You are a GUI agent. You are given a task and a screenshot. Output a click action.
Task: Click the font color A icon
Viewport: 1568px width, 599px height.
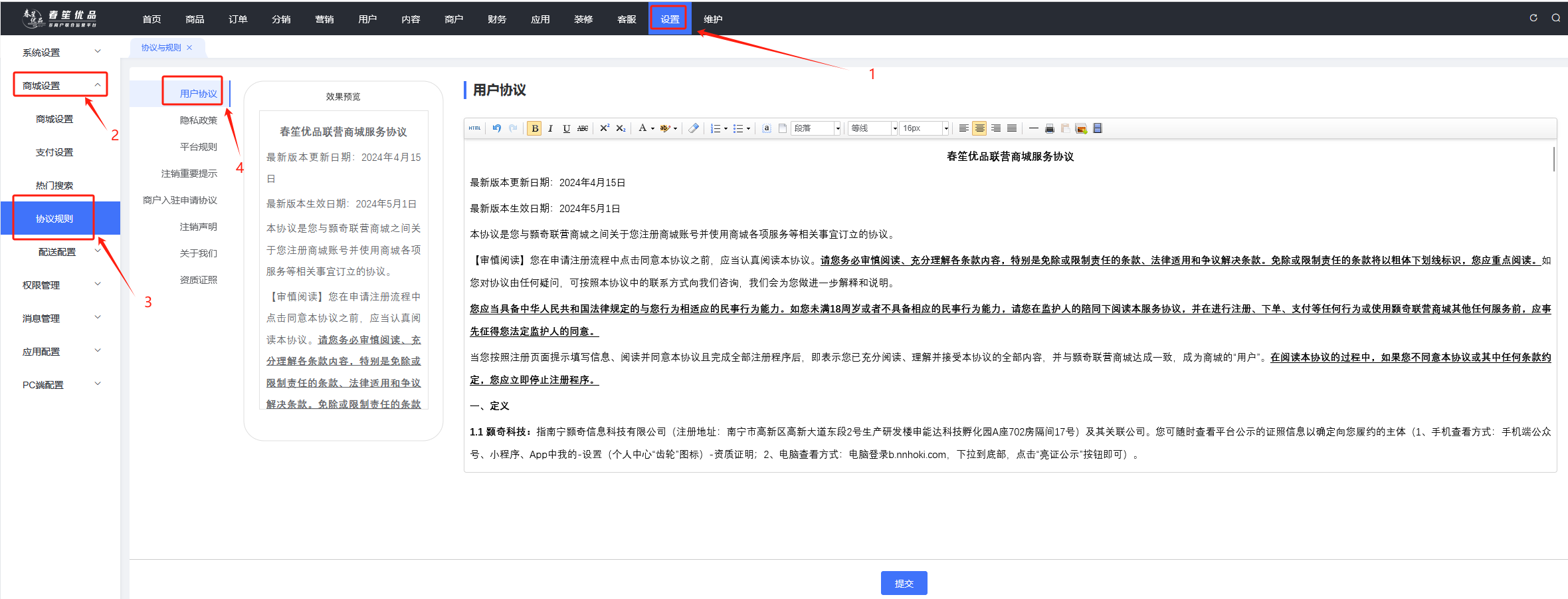click(x=642, y=128)
